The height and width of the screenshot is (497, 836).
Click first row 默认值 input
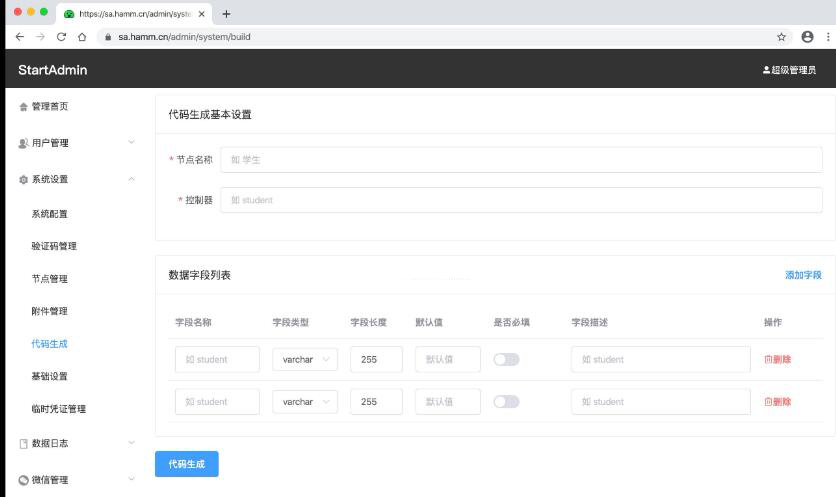click(448, 359)
